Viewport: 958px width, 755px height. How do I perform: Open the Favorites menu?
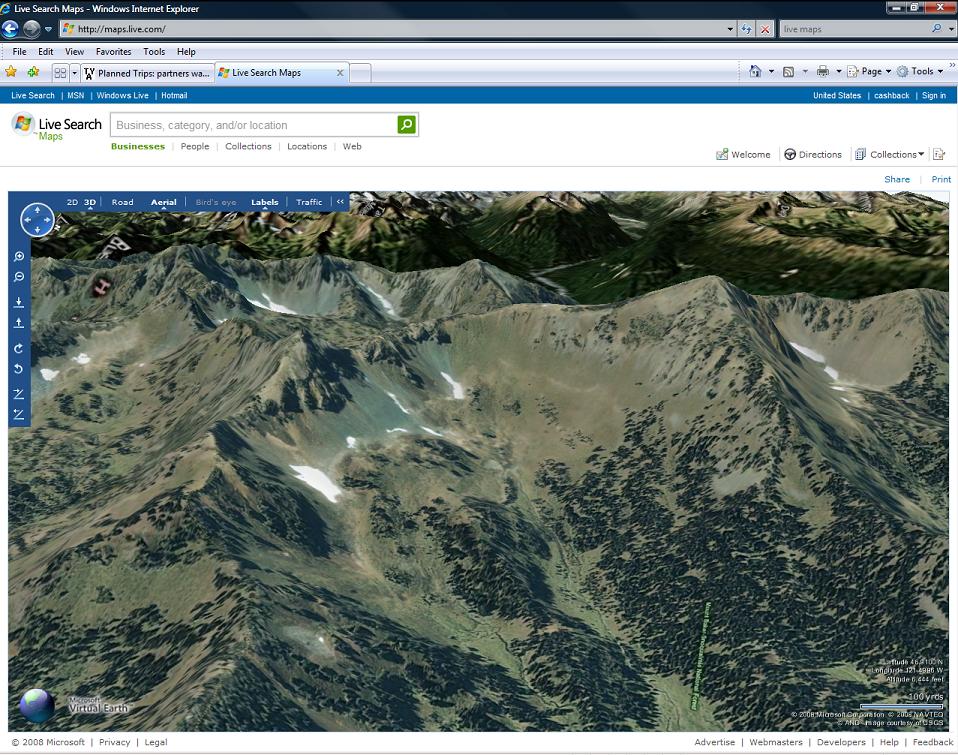113,52
